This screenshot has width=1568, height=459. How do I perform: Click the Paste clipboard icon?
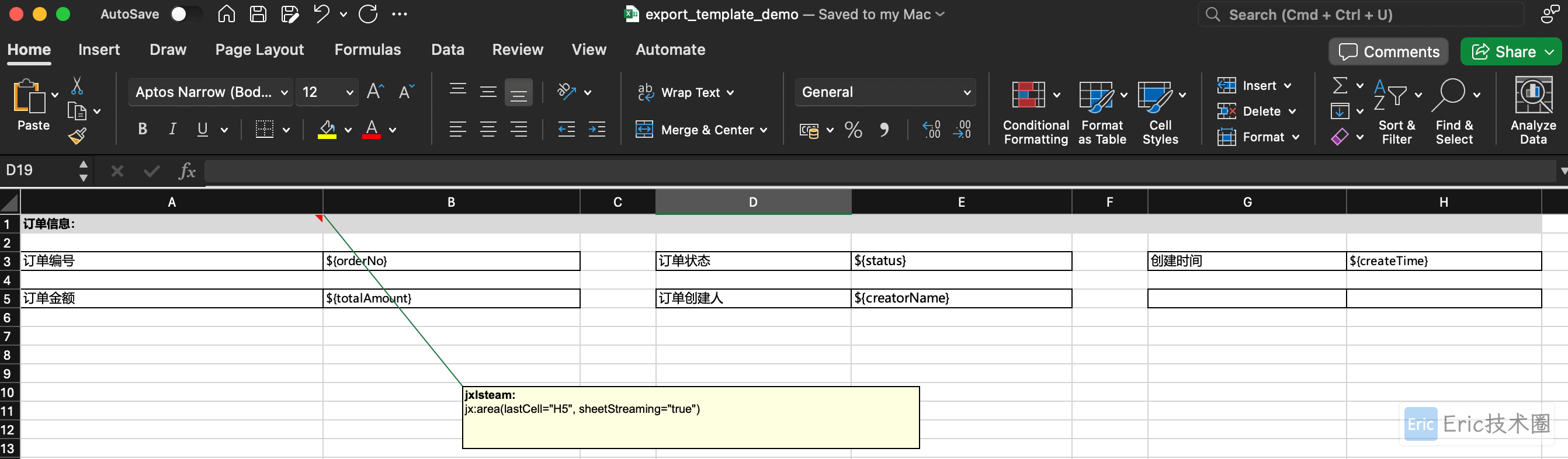(29, 96)
